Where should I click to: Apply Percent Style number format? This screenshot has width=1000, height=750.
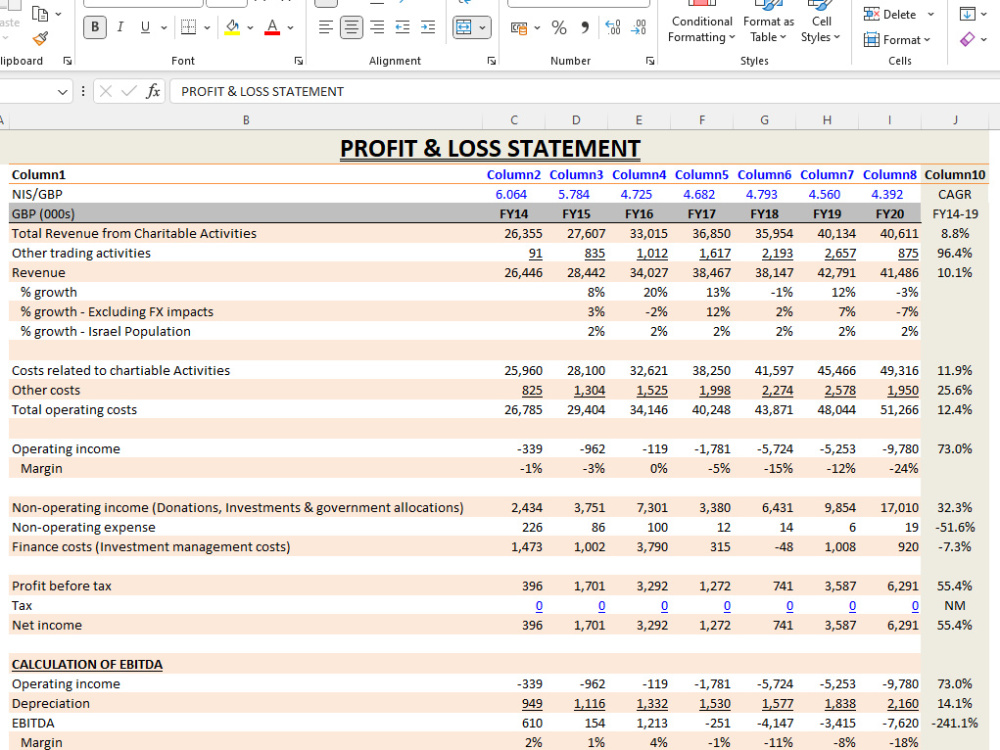click(x=558, y=26)
